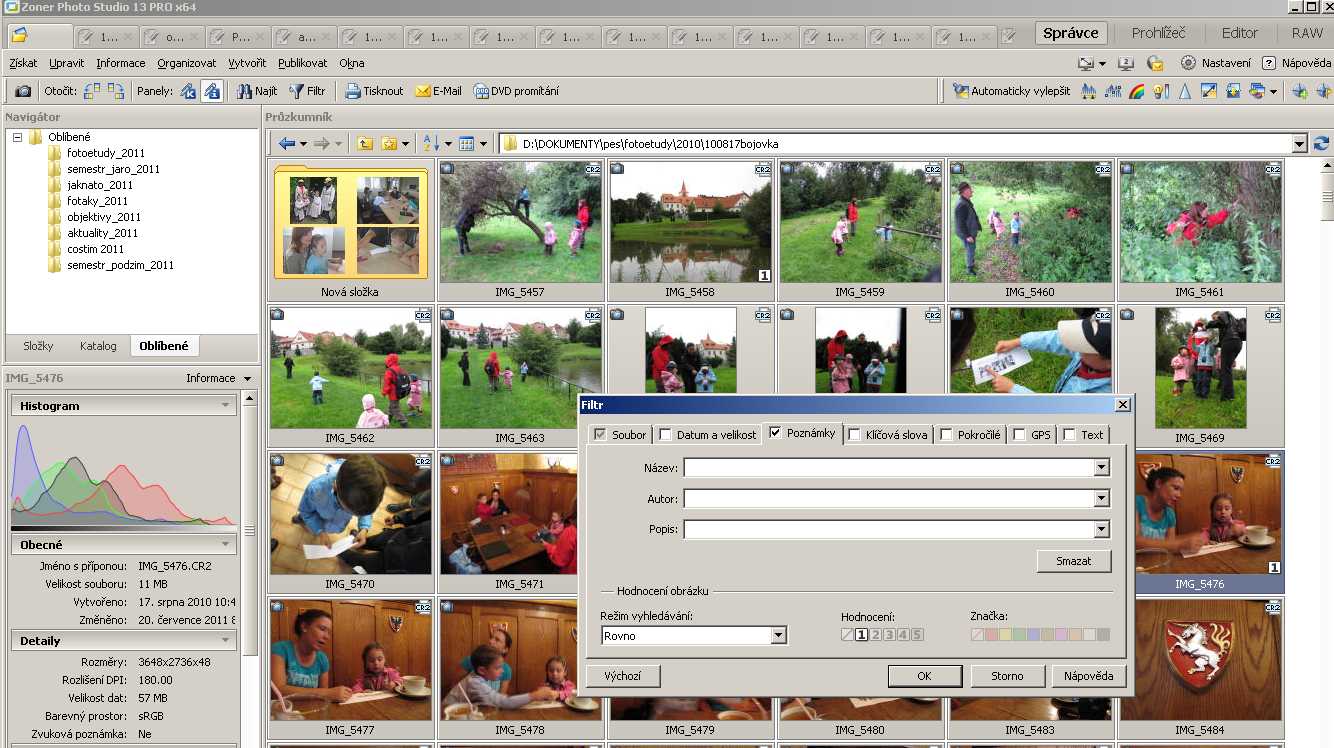Click the Výchozí button
1334x748 pixels.
622,676
